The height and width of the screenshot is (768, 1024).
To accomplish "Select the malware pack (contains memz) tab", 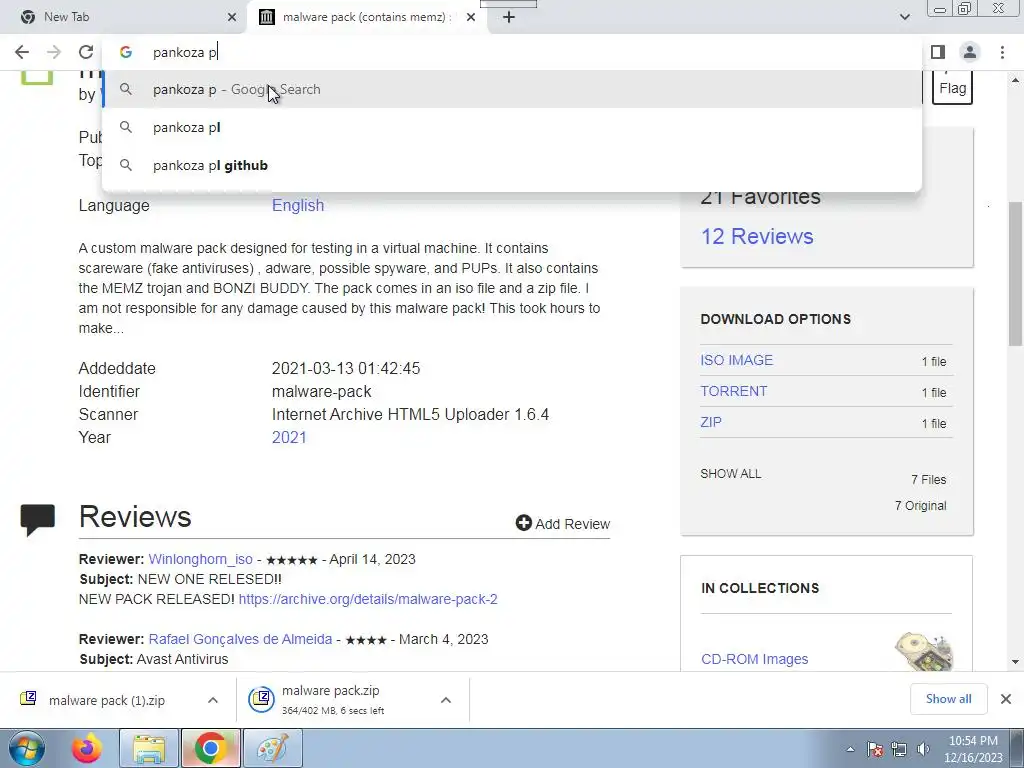I will [x=366, y=17].
